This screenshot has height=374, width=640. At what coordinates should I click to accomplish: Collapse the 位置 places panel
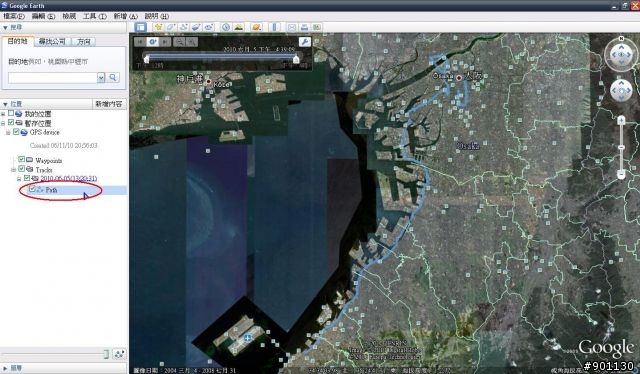pyautogui.click(x=5, y=104)
